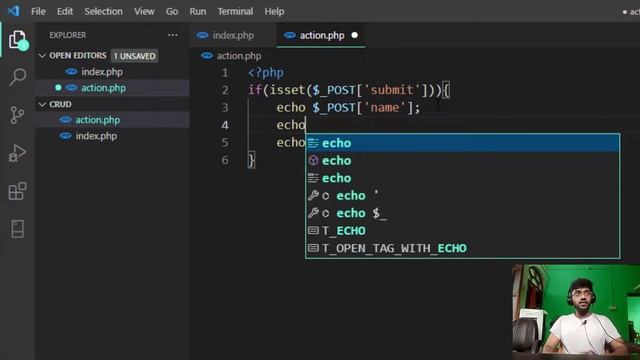Click the wrench icon beside echo ' suggestion
The height and width of the screenshot is (360, 640).
pos(313,196)
